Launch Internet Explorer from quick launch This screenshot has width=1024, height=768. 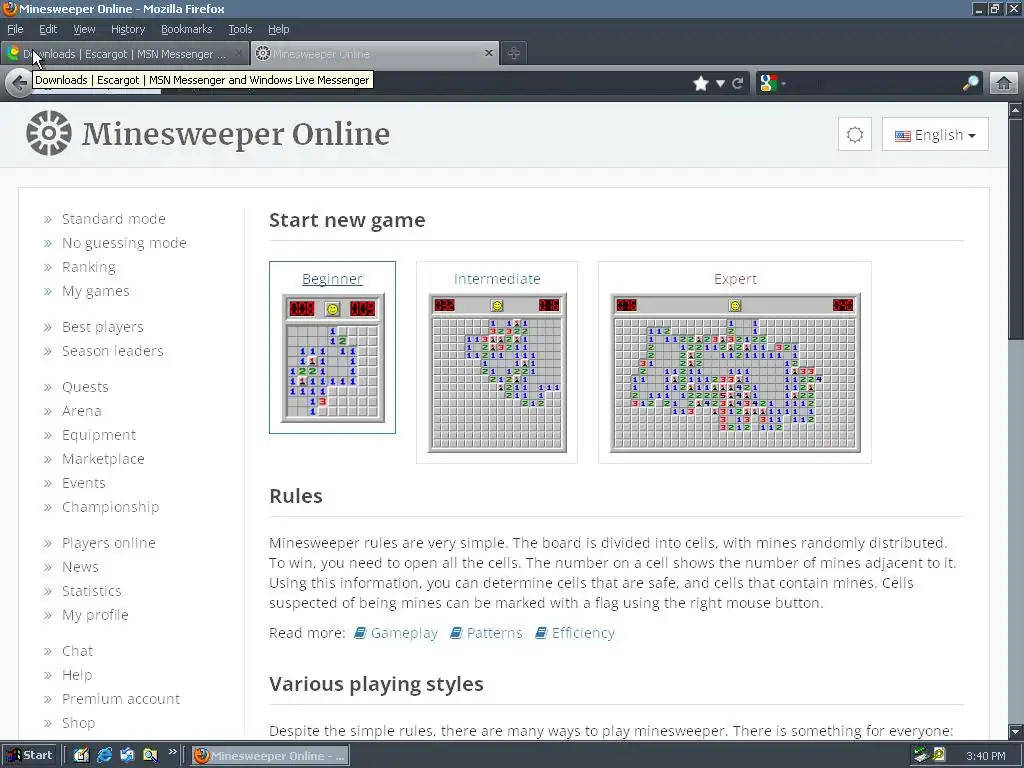[x=104, y=756]
